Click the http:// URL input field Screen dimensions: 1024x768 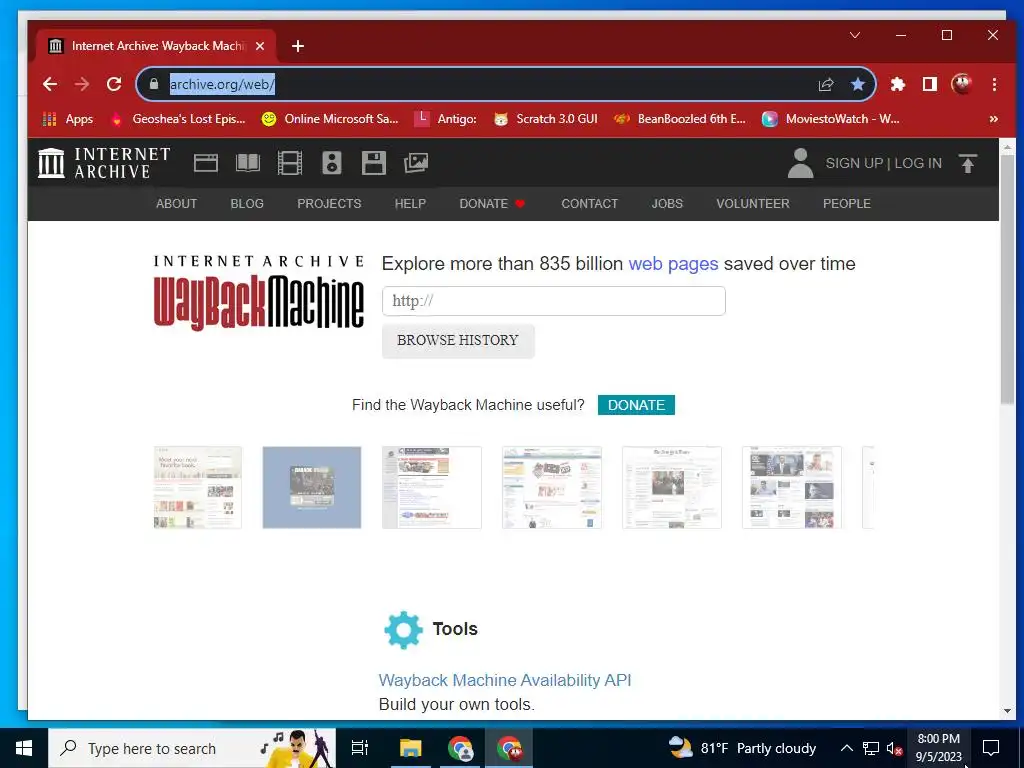[554, 301]
